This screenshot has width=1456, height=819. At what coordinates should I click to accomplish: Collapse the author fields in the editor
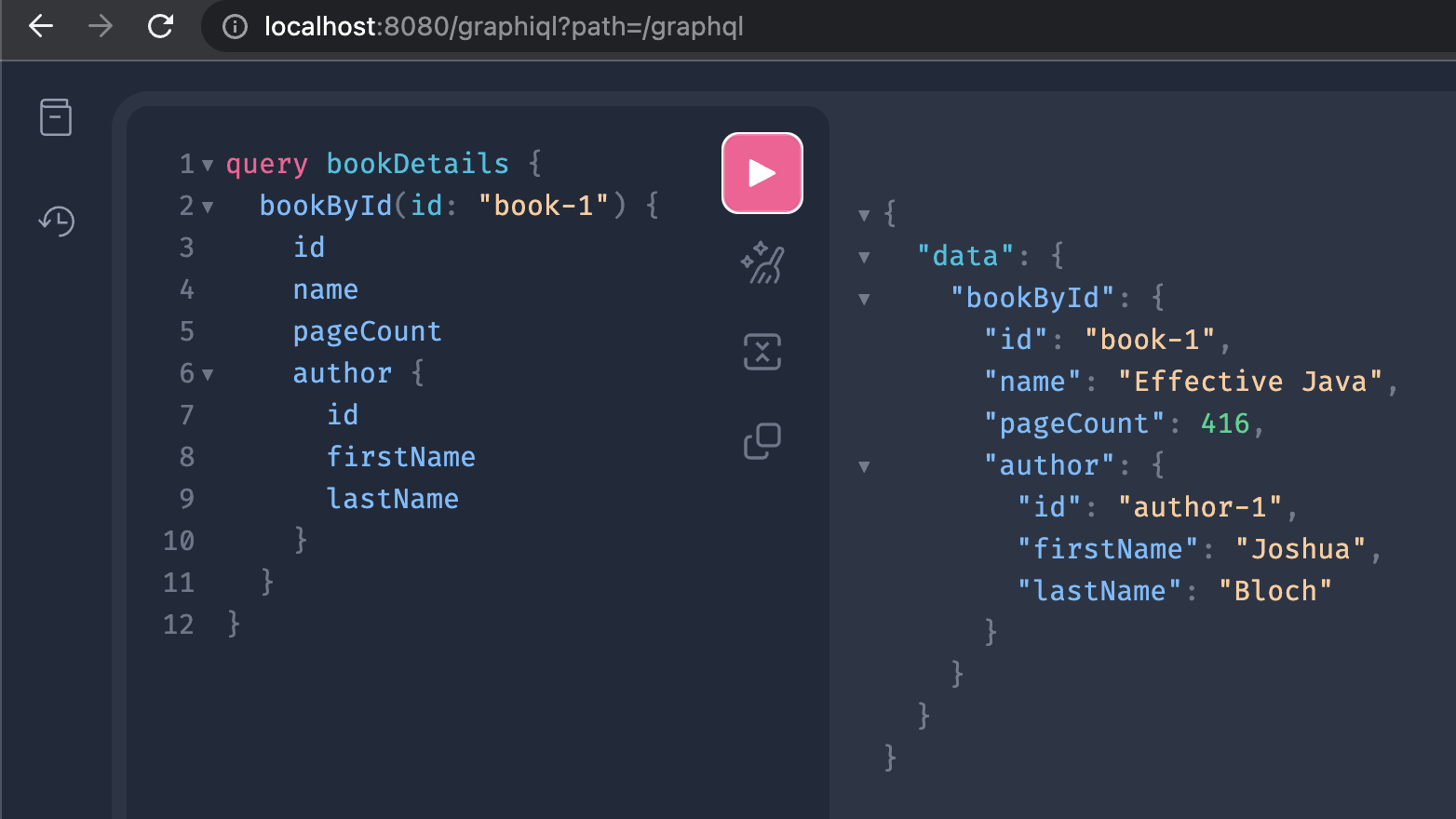207,373
